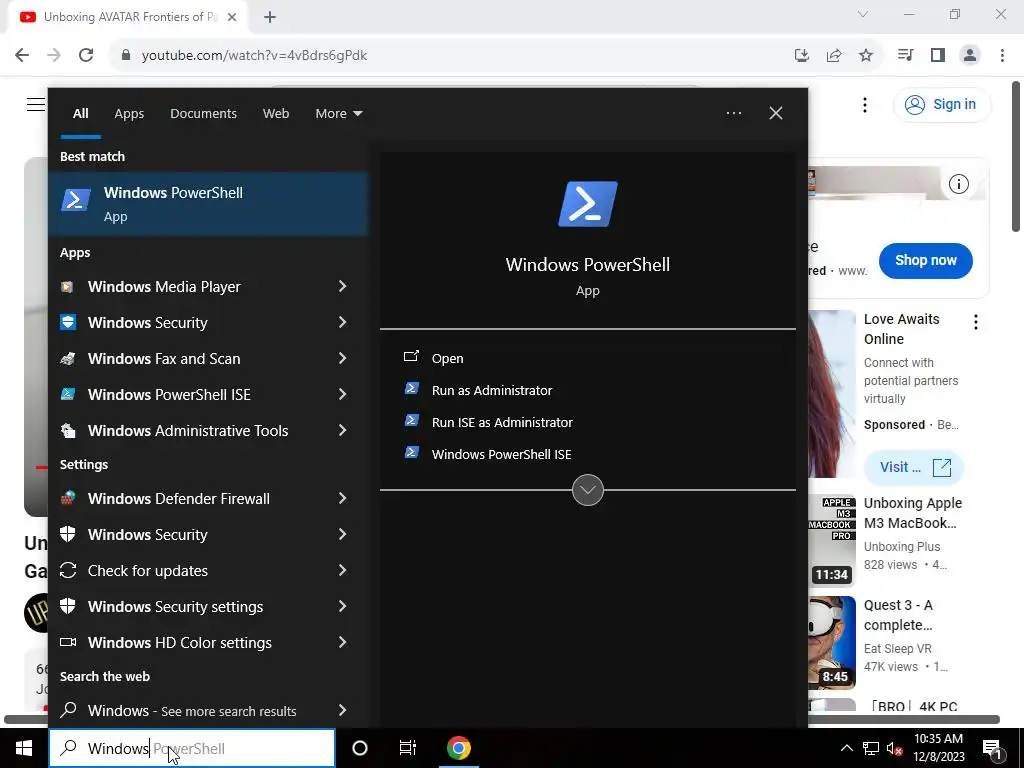Open Quest 3 - A complete video title

899,615
